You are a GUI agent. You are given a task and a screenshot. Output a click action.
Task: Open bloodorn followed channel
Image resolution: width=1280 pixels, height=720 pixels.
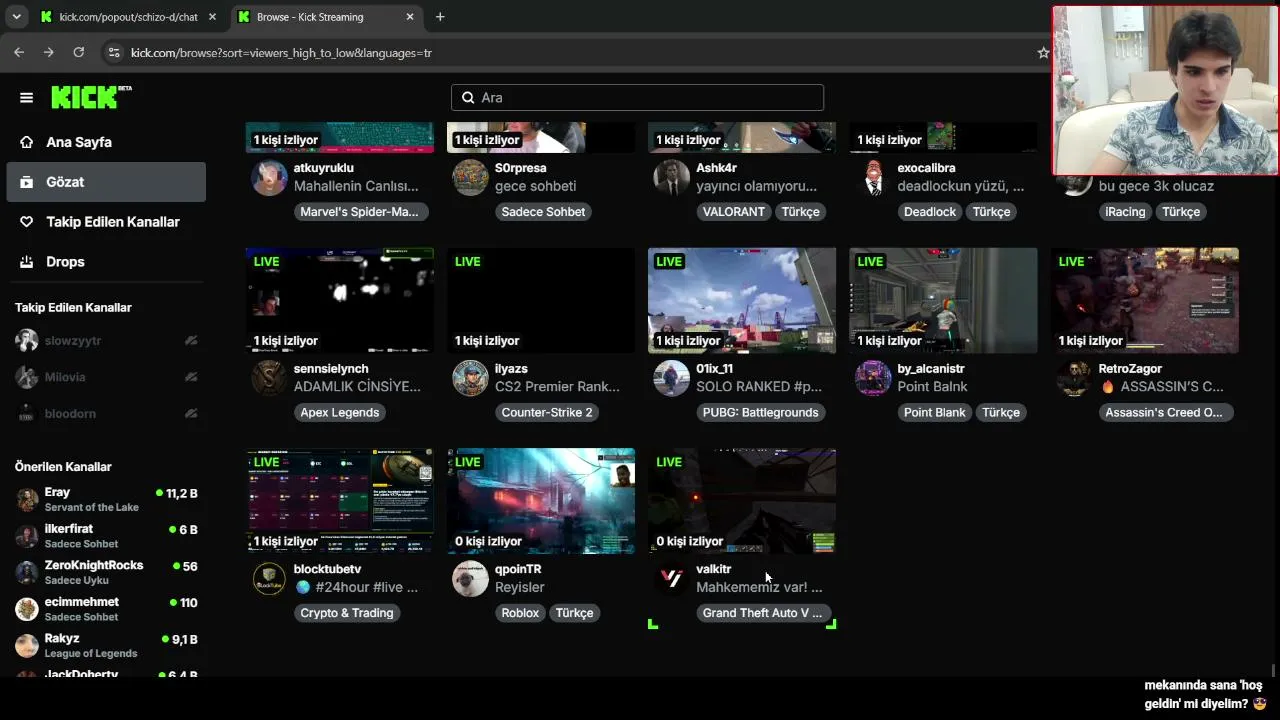coord(106,413)
